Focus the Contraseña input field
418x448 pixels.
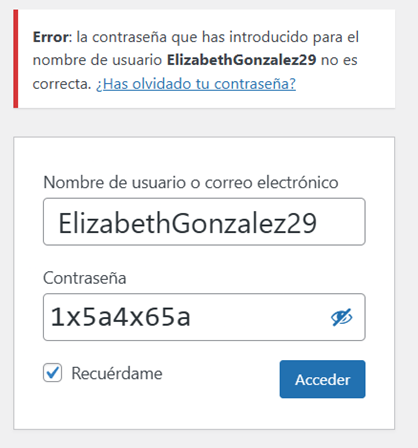point(204,317)
